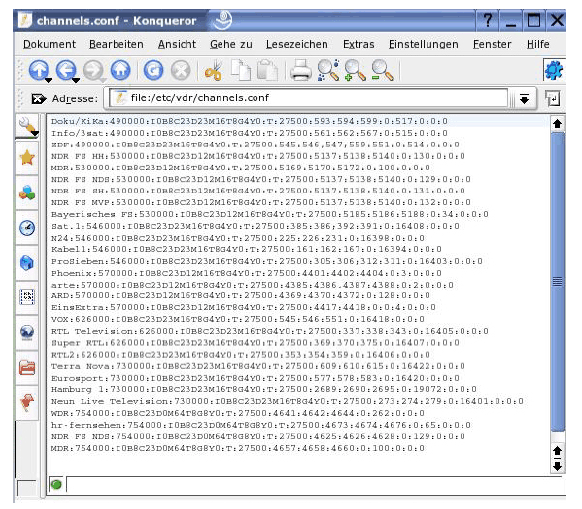Toggle the red folder sidebar panel
The image size is (582, 509).
(27, 368)
